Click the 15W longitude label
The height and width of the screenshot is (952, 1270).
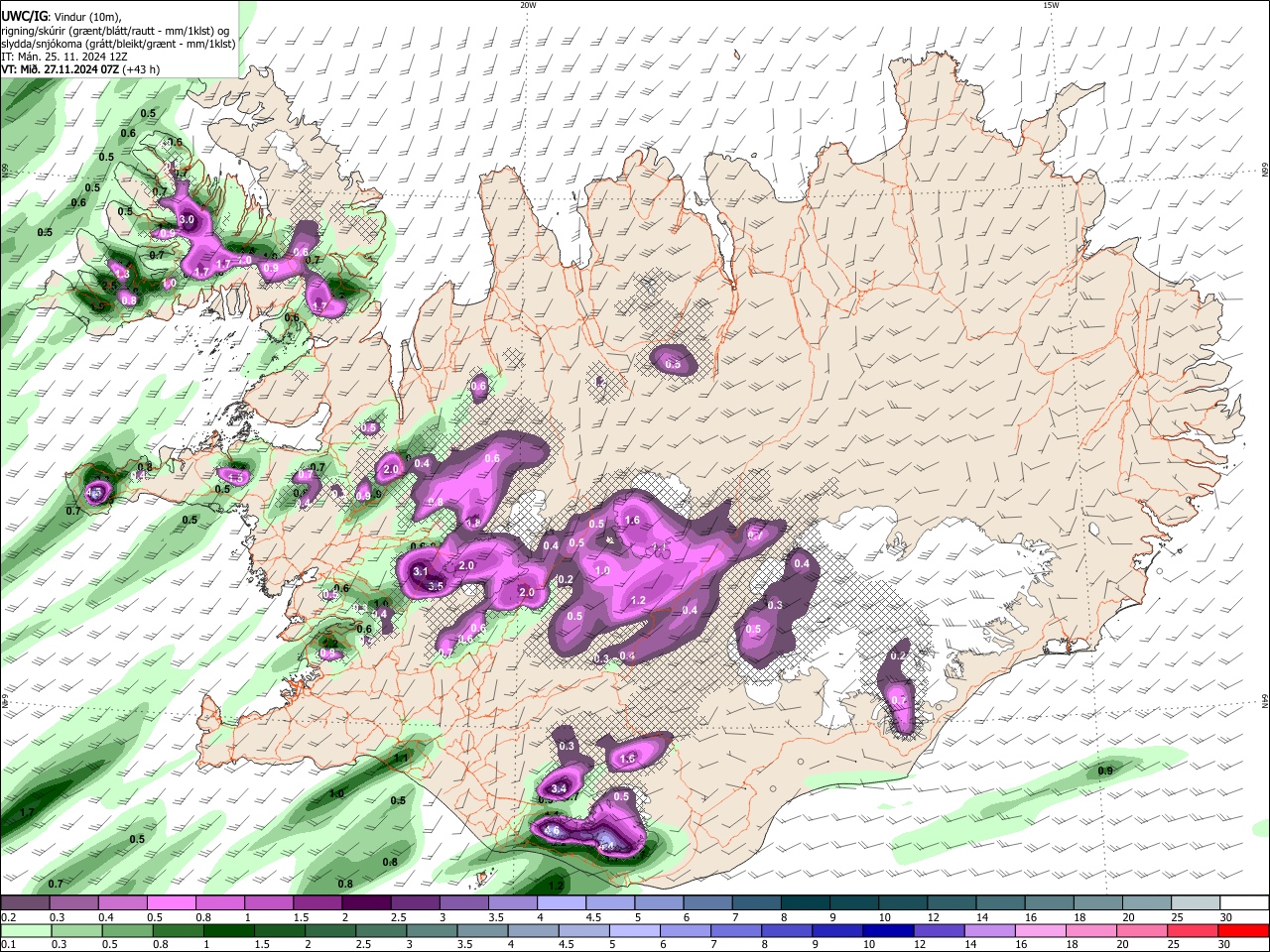coord(1051,5)
